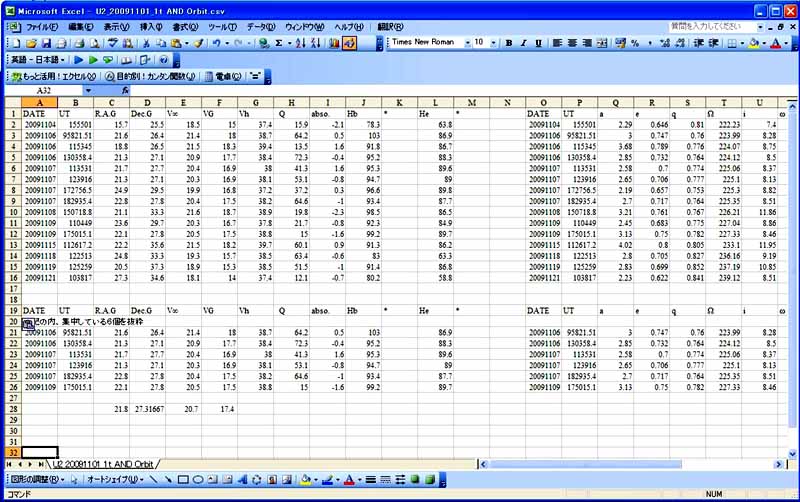Open the ファイル(F) menu
Viewport: 800px width, 502px height.
click(x=41, y=26)
